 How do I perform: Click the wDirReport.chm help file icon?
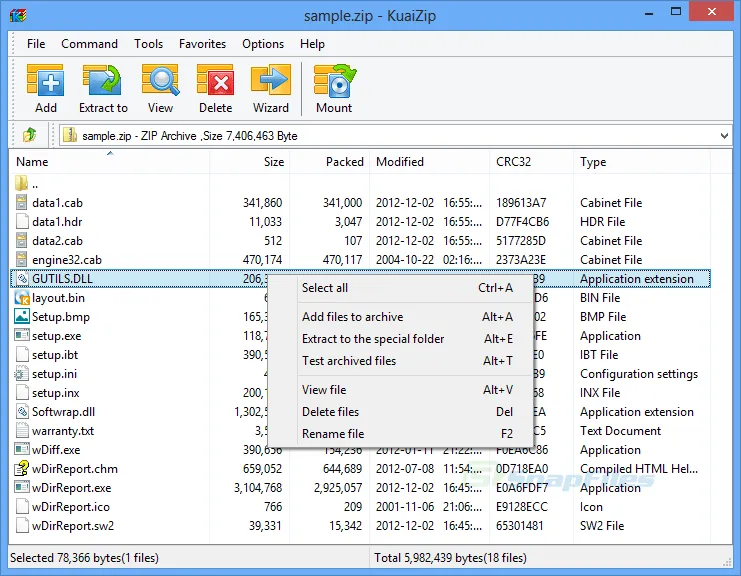click(22, 468)
